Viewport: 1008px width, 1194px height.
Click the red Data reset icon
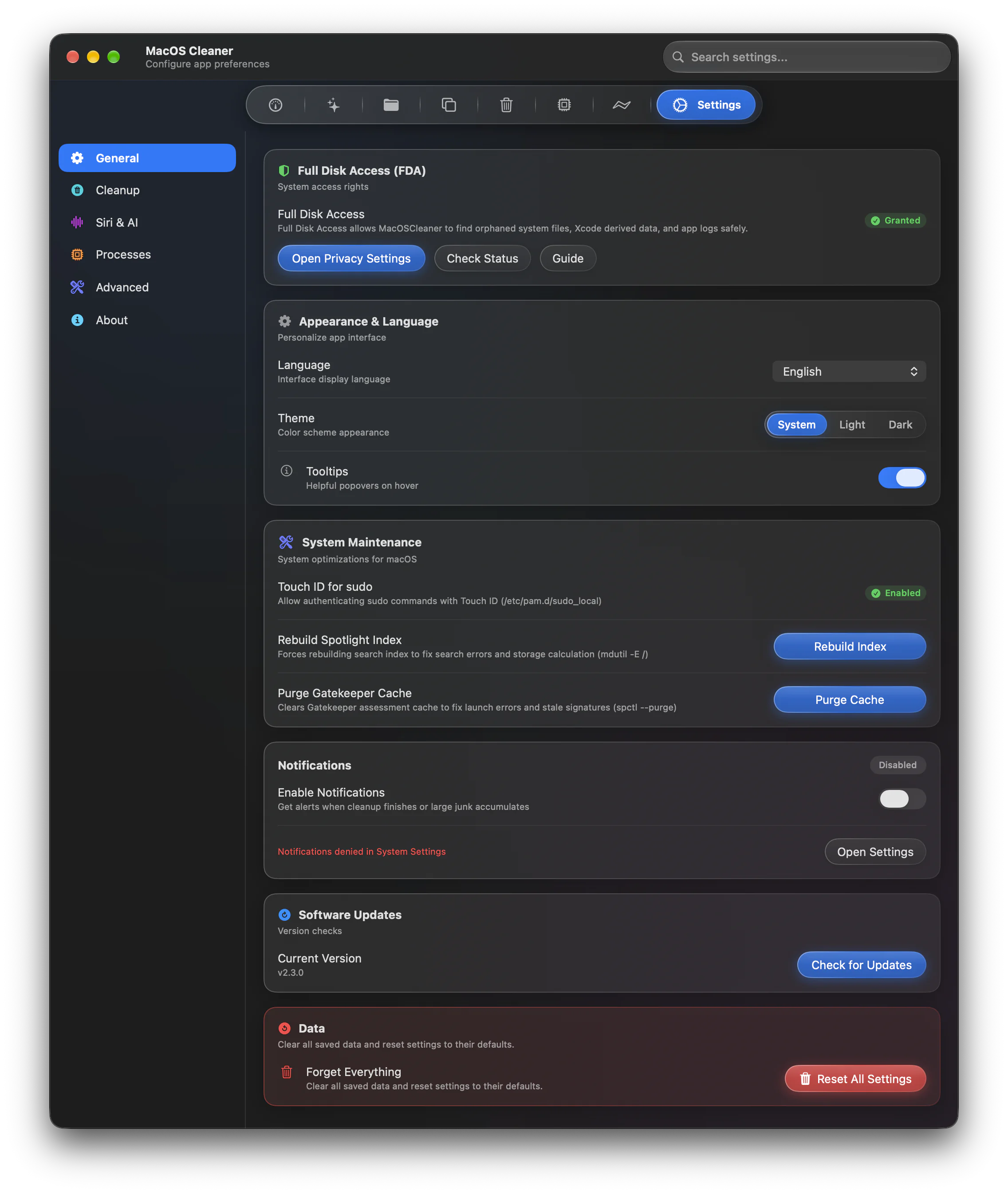[x=284, y=1029]
